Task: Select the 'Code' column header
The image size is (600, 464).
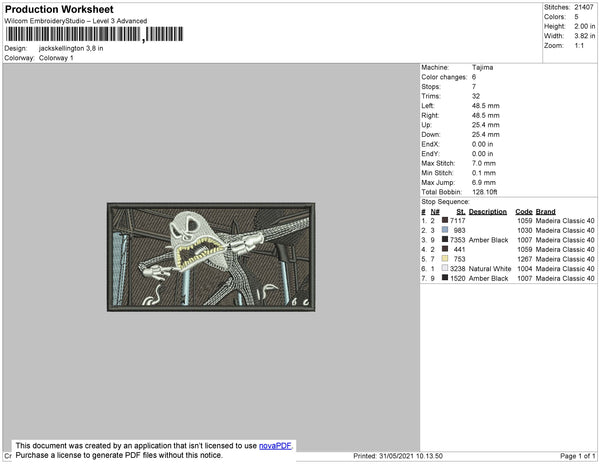Action: click(x=524, y=212)
